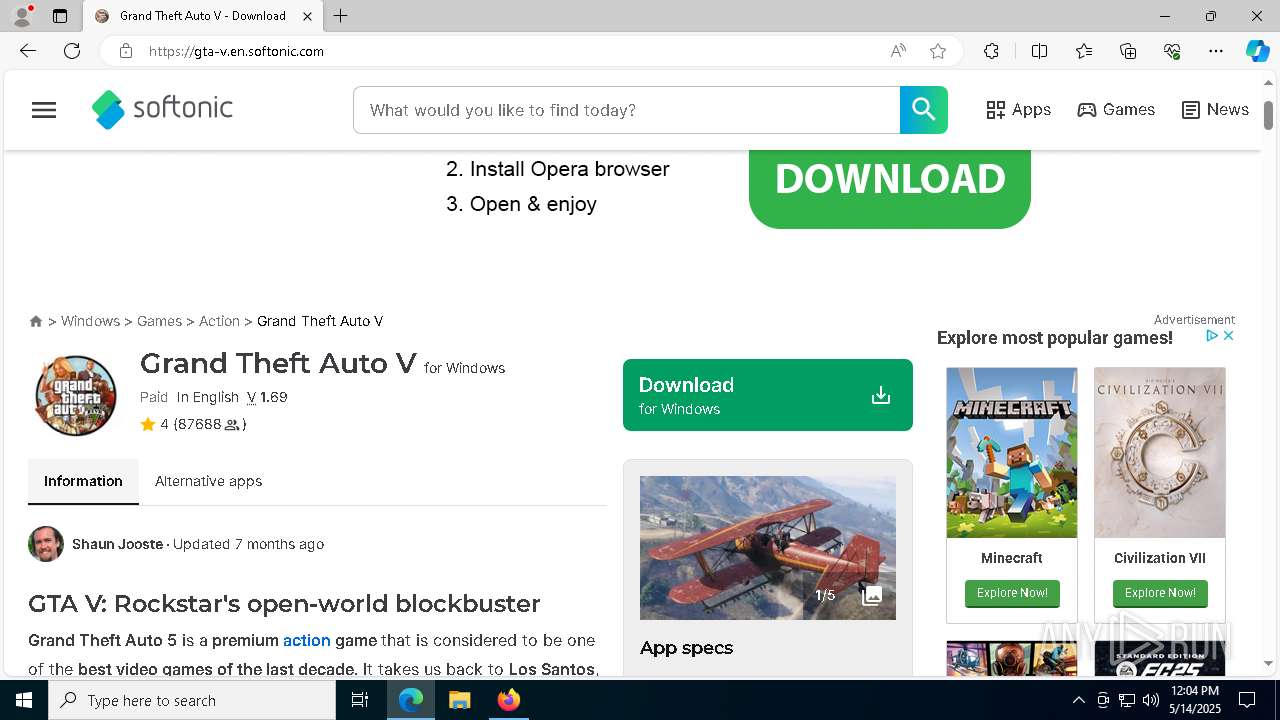Click the users count icon by rating

pyautogui.click(x=232, y=424)
